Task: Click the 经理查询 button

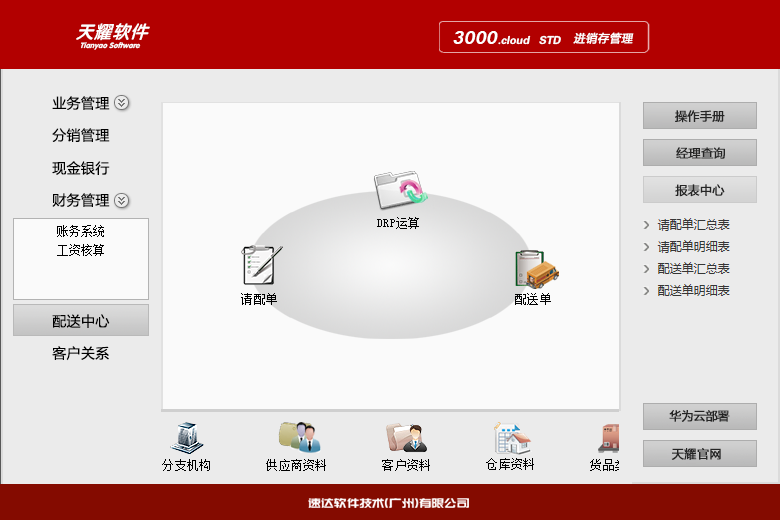Action: [x=699, y=153]
